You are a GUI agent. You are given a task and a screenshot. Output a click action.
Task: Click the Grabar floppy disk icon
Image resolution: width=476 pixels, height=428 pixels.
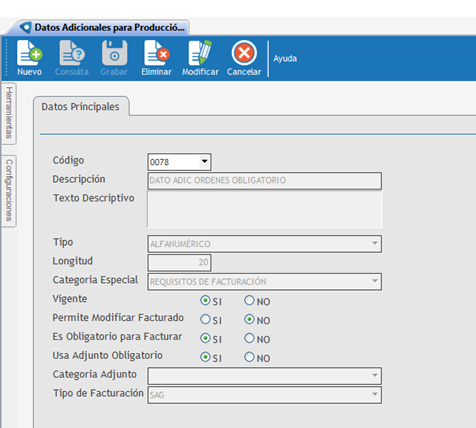click(114, 53)
